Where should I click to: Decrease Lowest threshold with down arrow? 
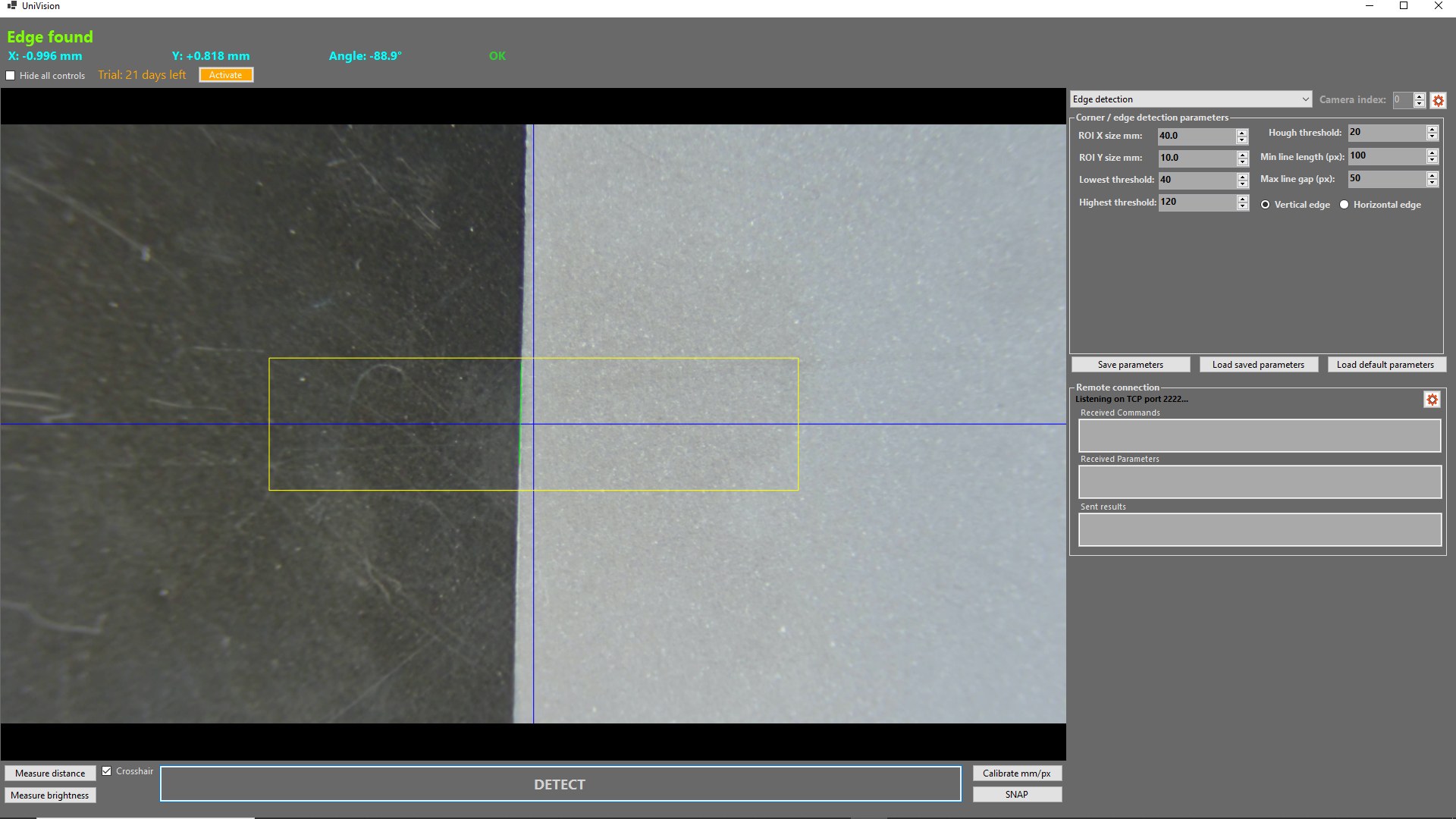[1242, 184]
